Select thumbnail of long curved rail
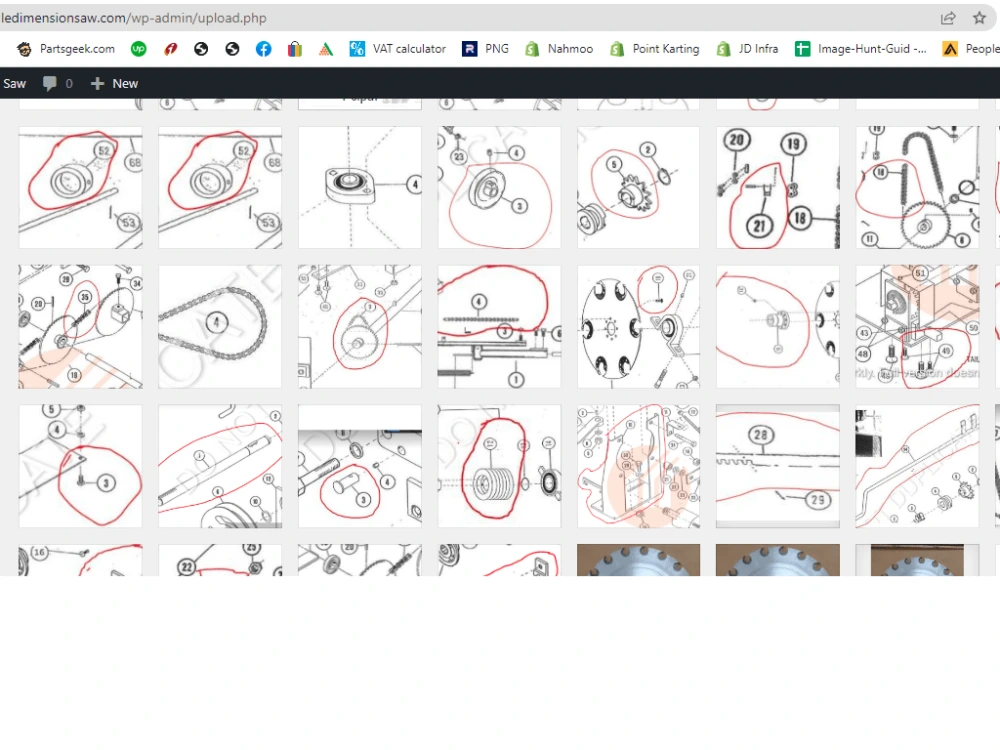Image resolution: width=1000 pixels, height=750 pixels. pyautogui.click(x=917, y=466)
